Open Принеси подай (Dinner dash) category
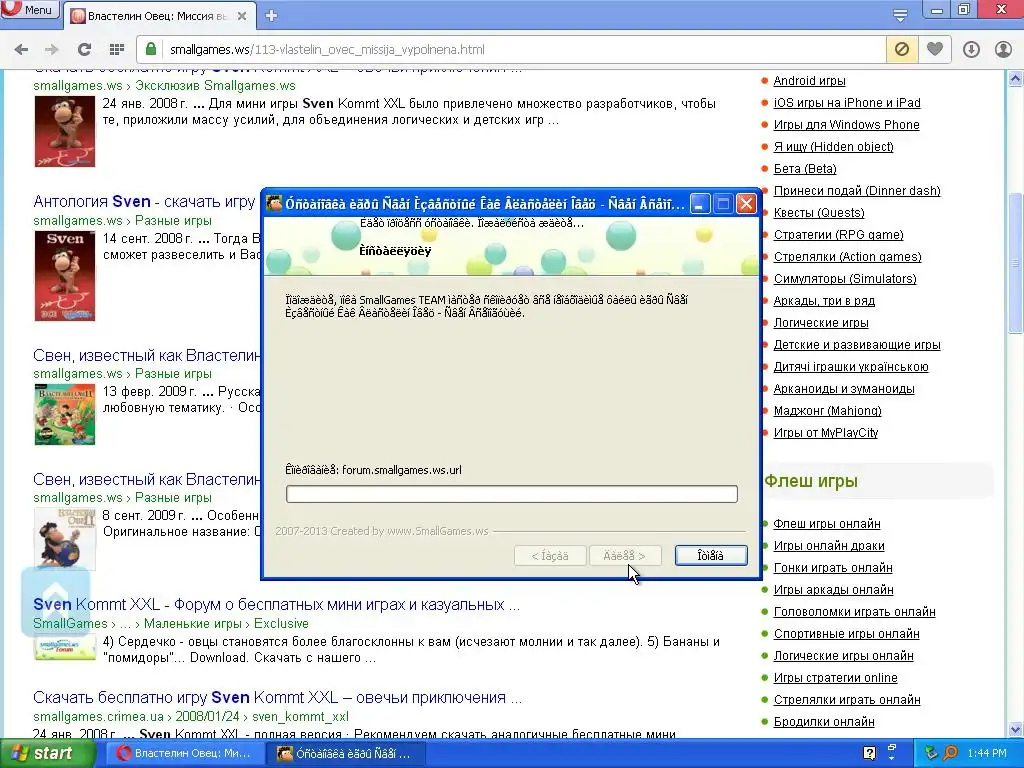The width and height of the screenshot is (1024, 768). [857, 191]
